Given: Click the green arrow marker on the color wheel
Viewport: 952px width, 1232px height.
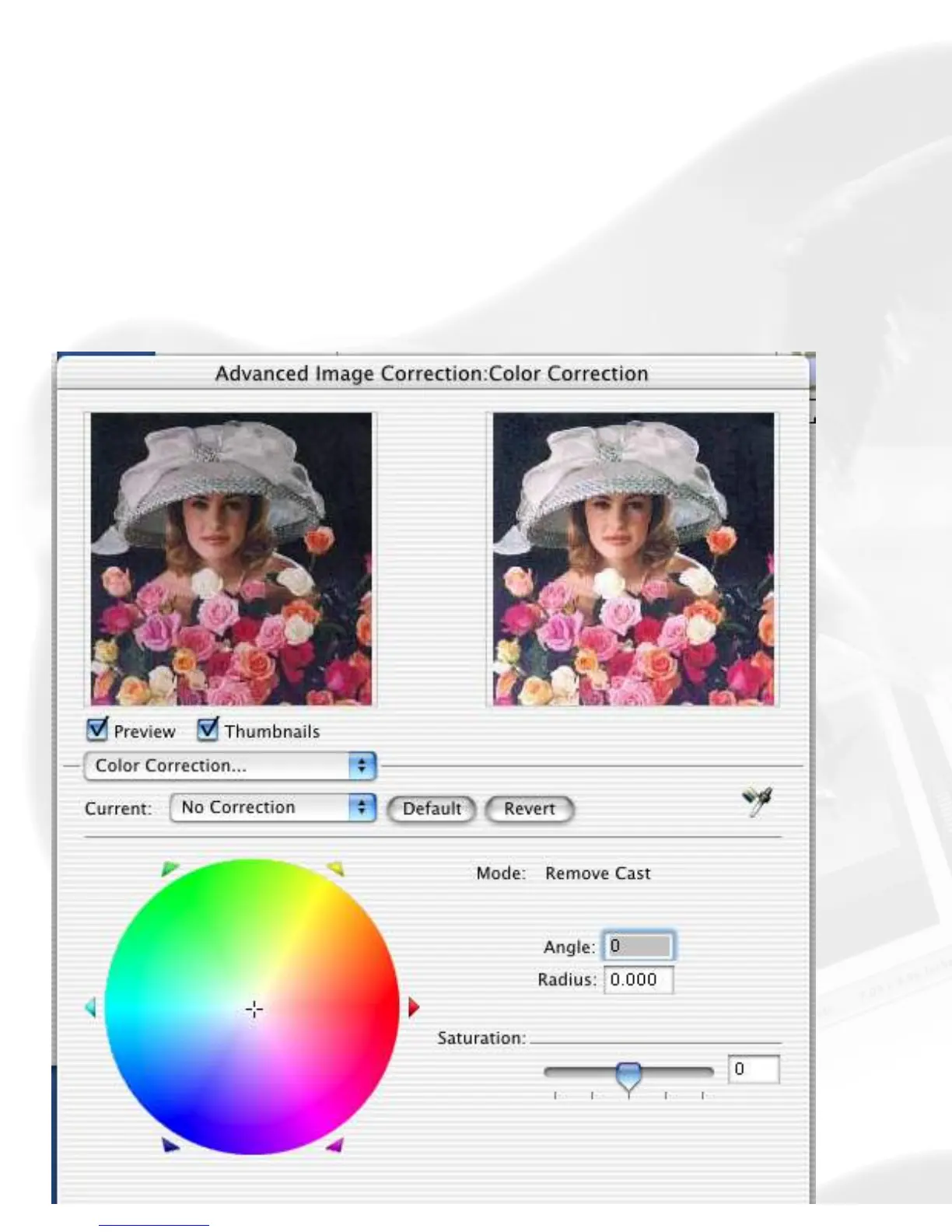Looking at the screenshot, I should pyautogui.click(x=170, y=868).
